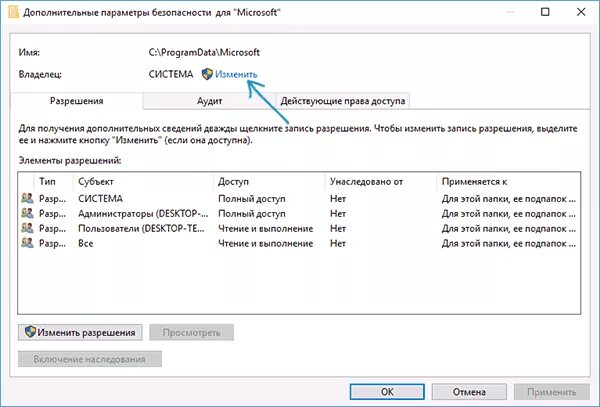The image size is (600, 407).
Task: Click the folder icon in the title bar
Action: pos(13,12)
